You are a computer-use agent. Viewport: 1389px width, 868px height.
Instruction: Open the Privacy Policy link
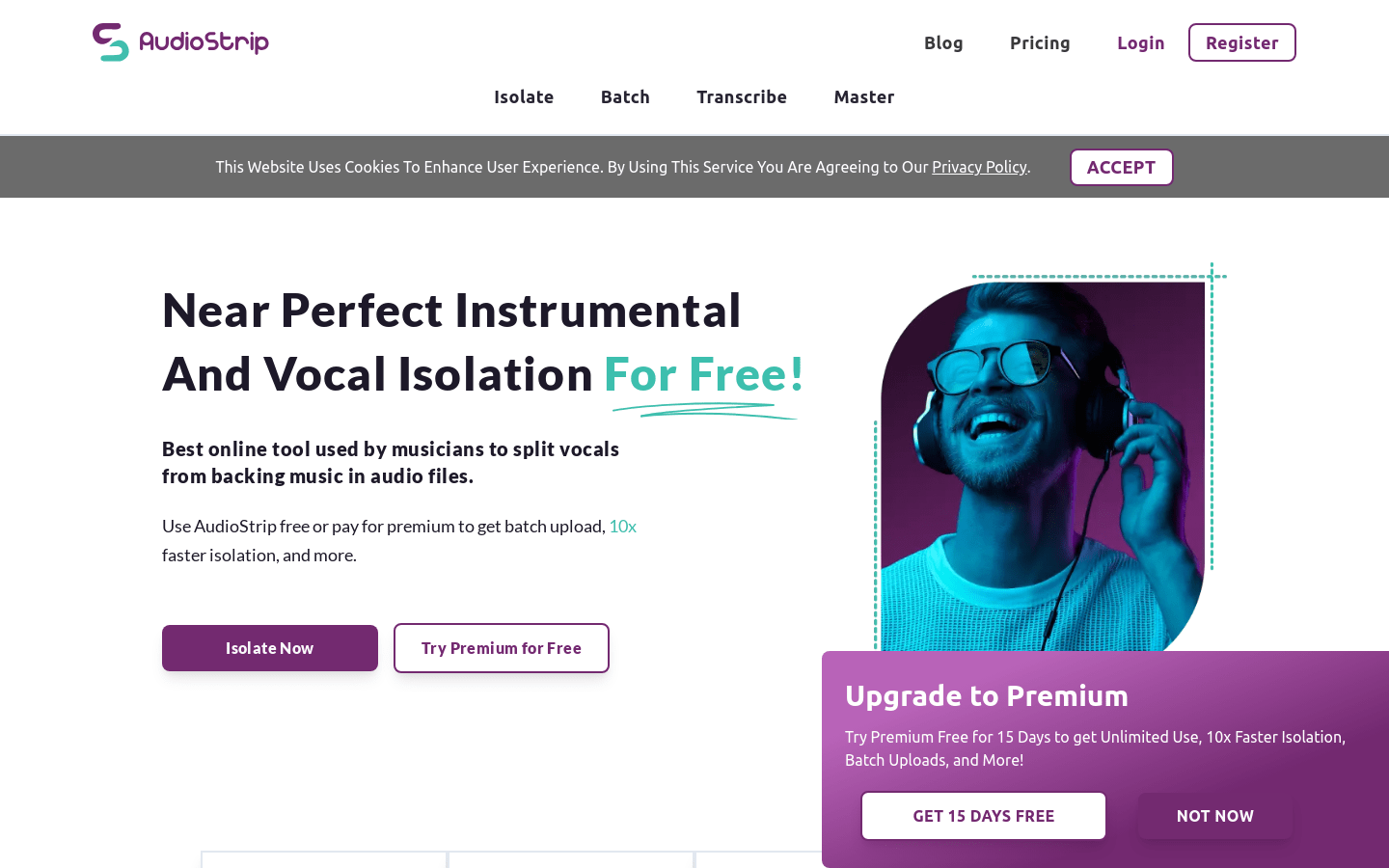[x=979, y=167]
